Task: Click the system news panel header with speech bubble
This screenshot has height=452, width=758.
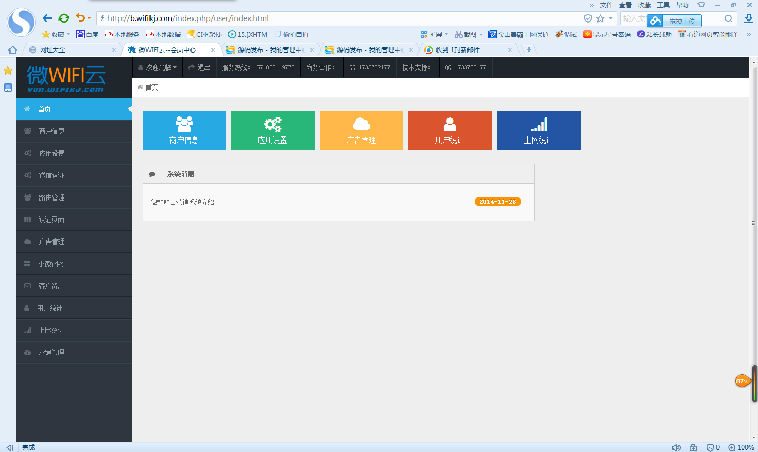Action: click(x=338, y=174)
